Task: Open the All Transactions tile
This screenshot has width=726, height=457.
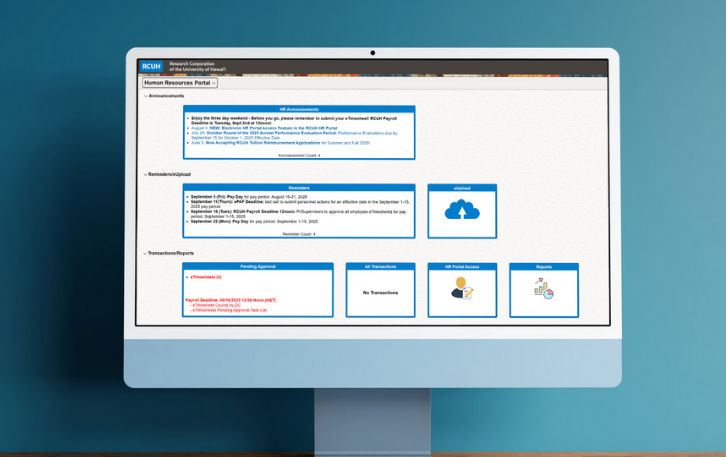Action: point(380,290)
